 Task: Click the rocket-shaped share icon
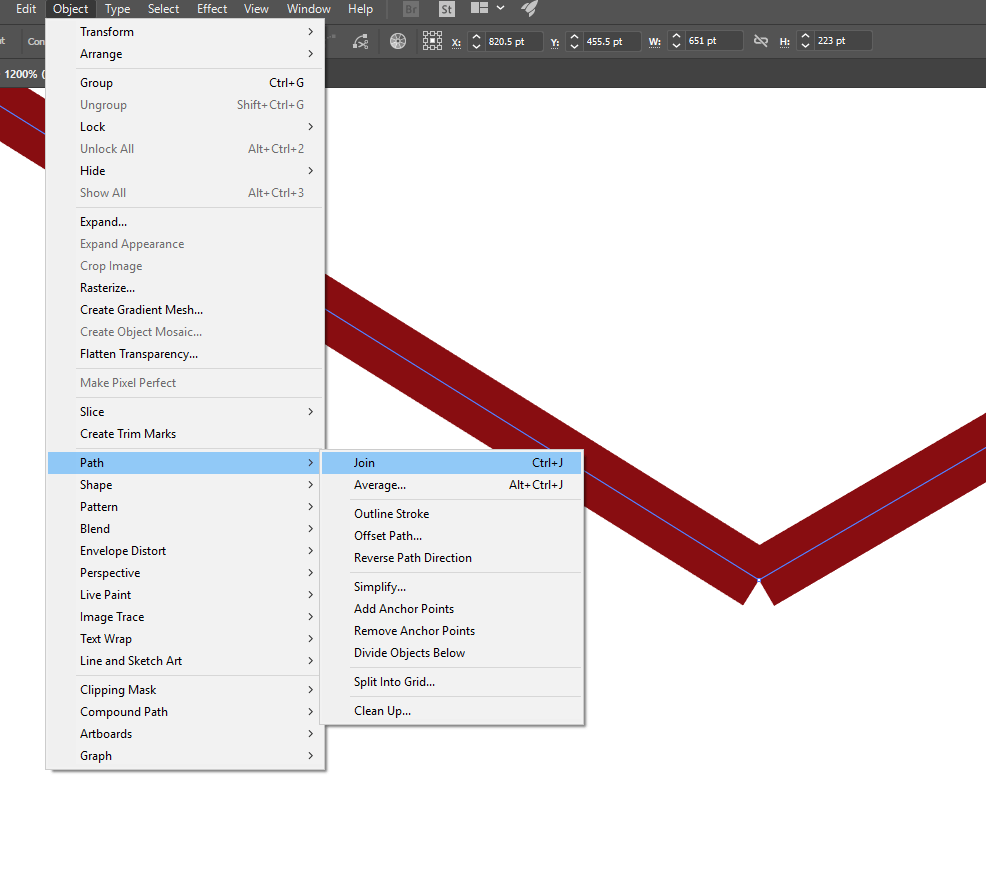pyautogui.click(x=528, y=8)
